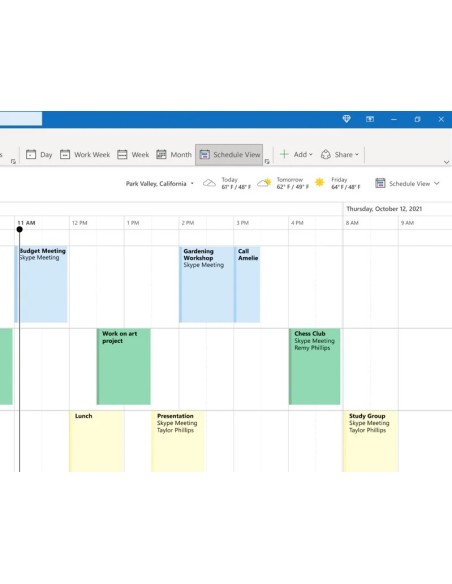Viewport: 452px width, 584px height.
Task: Open the Gardening Workshop event
Action: [x=207, y=284]
